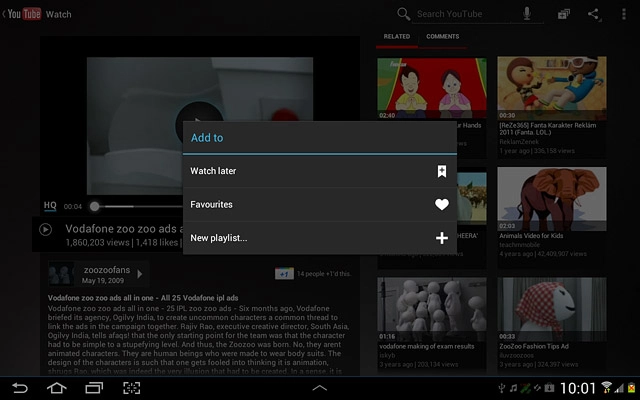Choose Favourites in Add to dialog
This screenshot has width=640, height=400.
tap(319, 204)
